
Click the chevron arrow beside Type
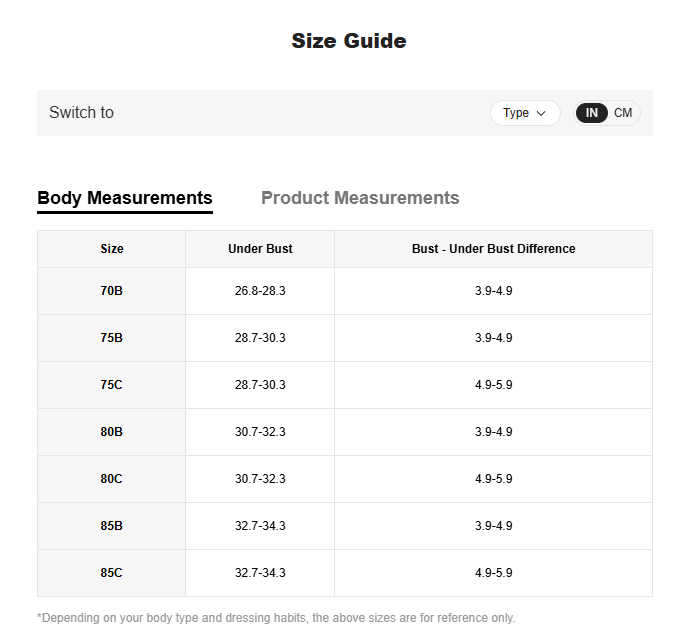[x=541, y=113]
